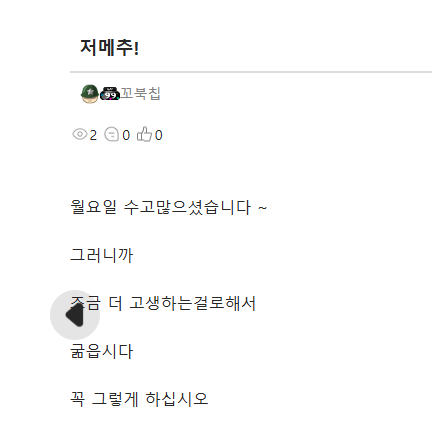Click the text 굶읍시다
This screenshot has width=432, height=433.
coord(102,351)
